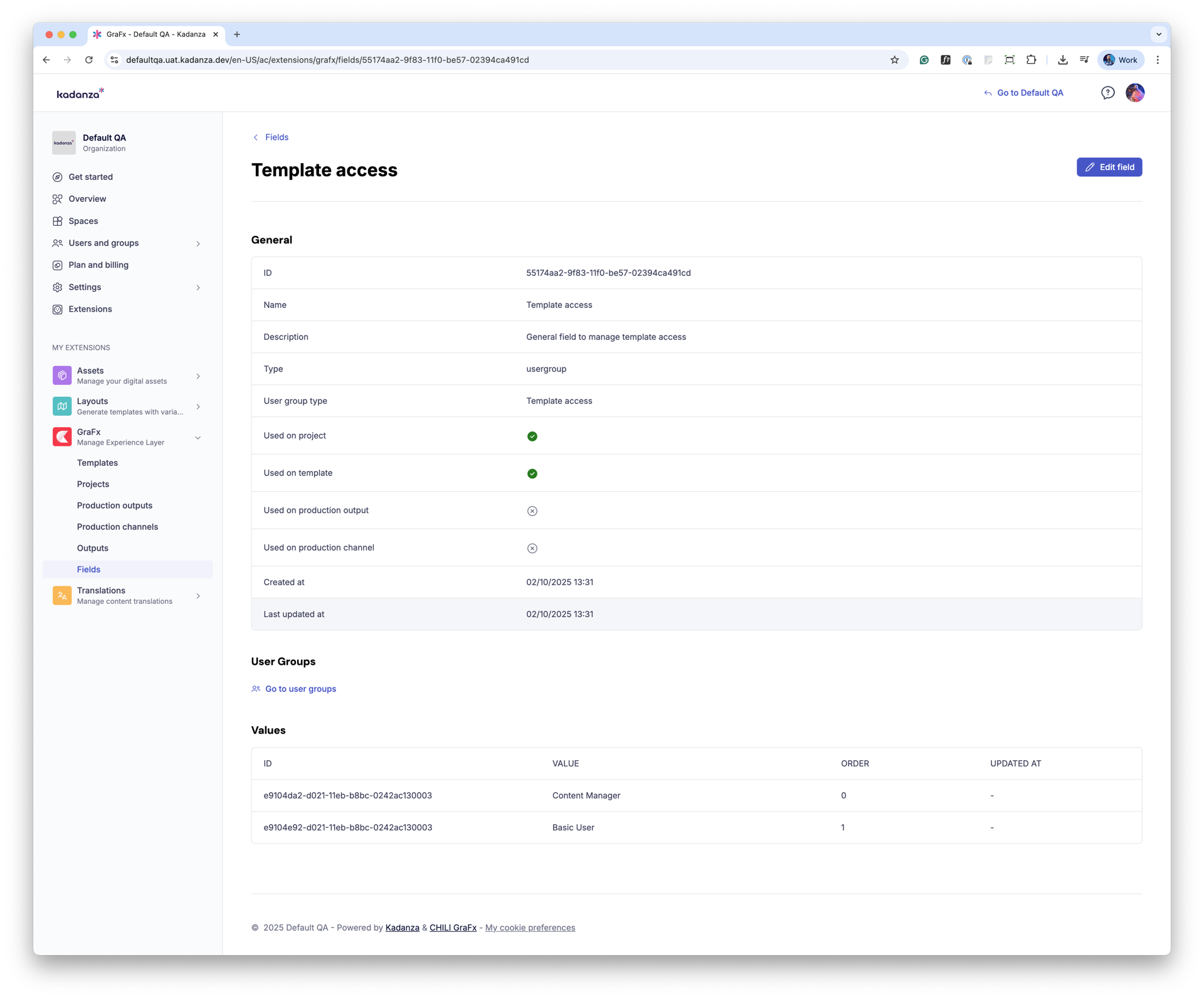Click the GraFx extension icon in sidebar

click(x=62, y=437)
